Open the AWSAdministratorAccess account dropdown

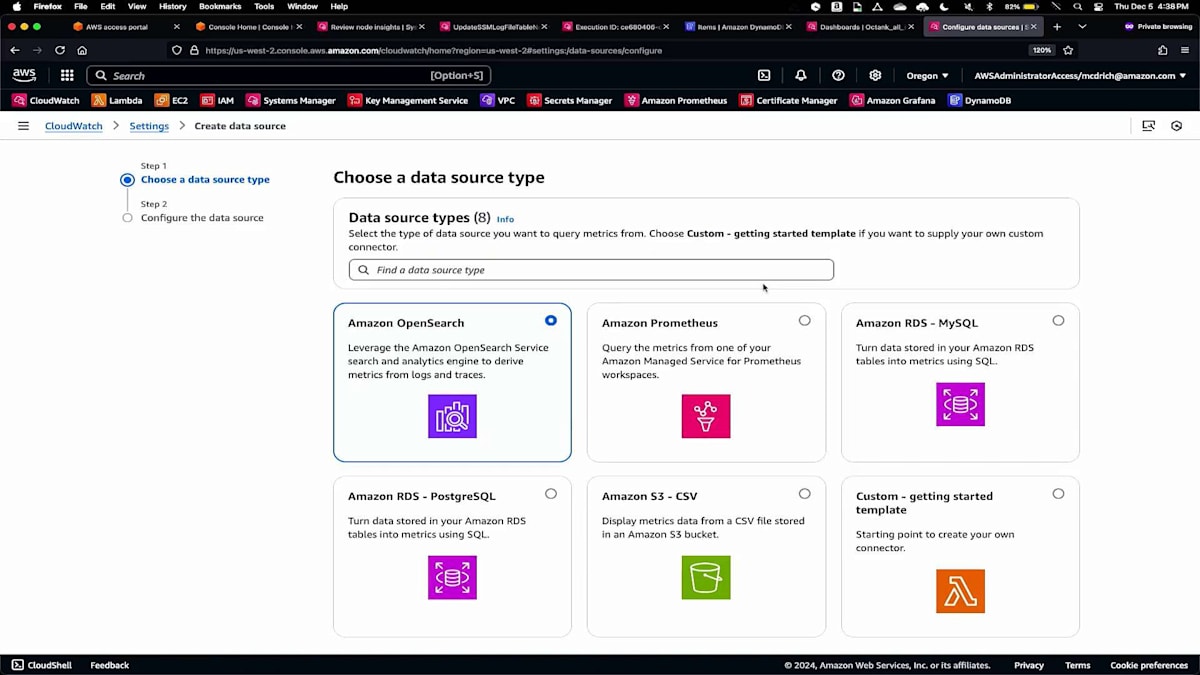(x=1080, y=75)
